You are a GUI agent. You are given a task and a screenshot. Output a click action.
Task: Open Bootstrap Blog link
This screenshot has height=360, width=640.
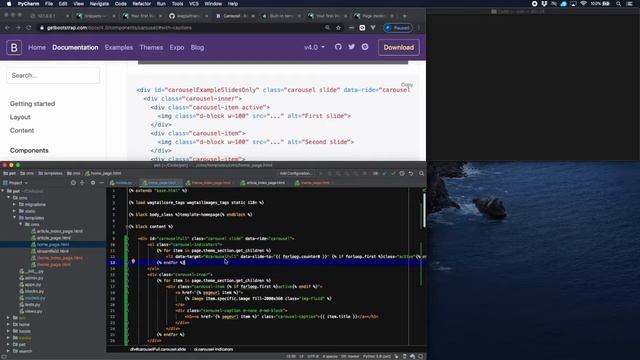click(197, 47)
